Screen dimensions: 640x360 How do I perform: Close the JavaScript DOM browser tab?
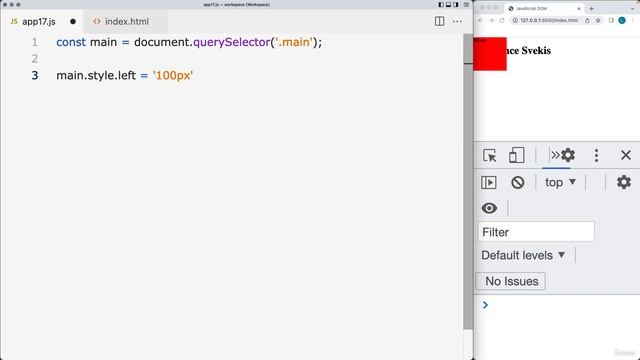coord(579,8)
